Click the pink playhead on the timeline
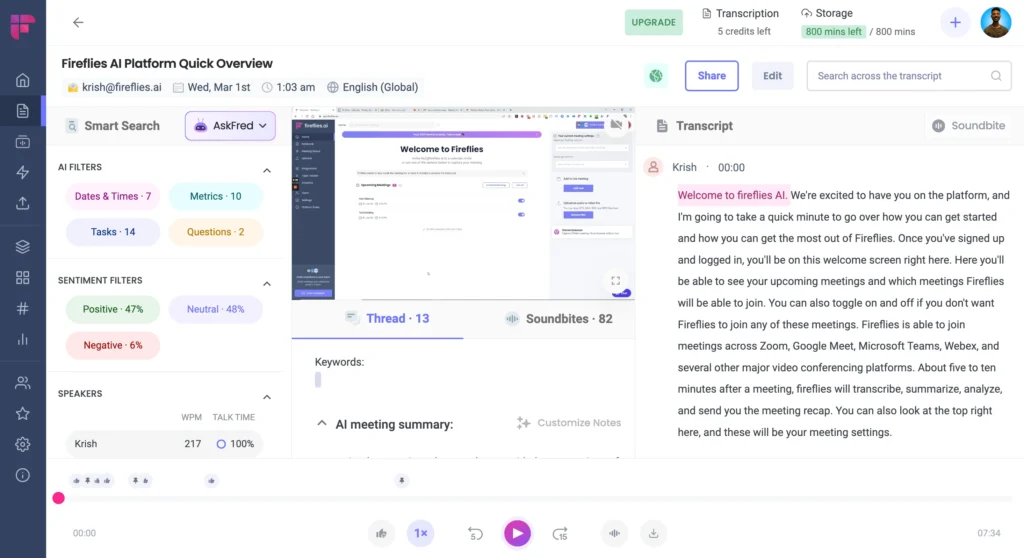 [x=59, y=498]
